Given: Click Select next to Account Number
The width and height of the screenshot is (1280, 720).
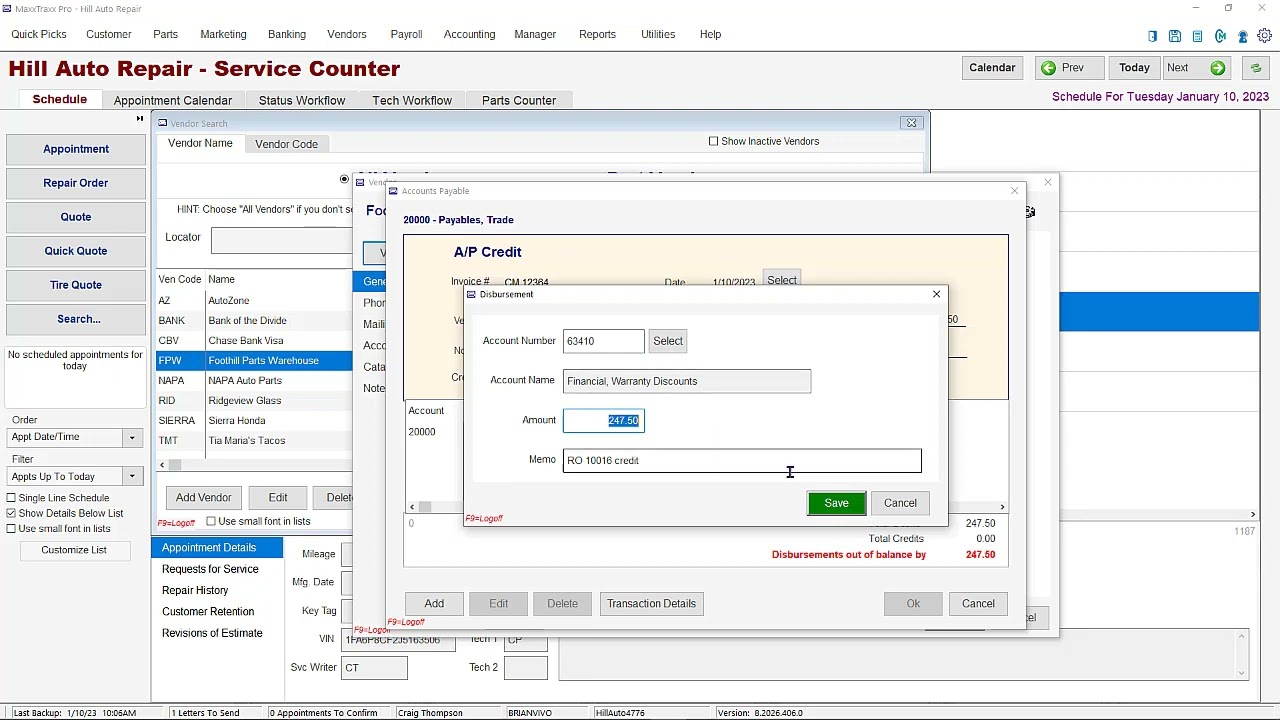Looking at the screenshot, I should 668,341.
